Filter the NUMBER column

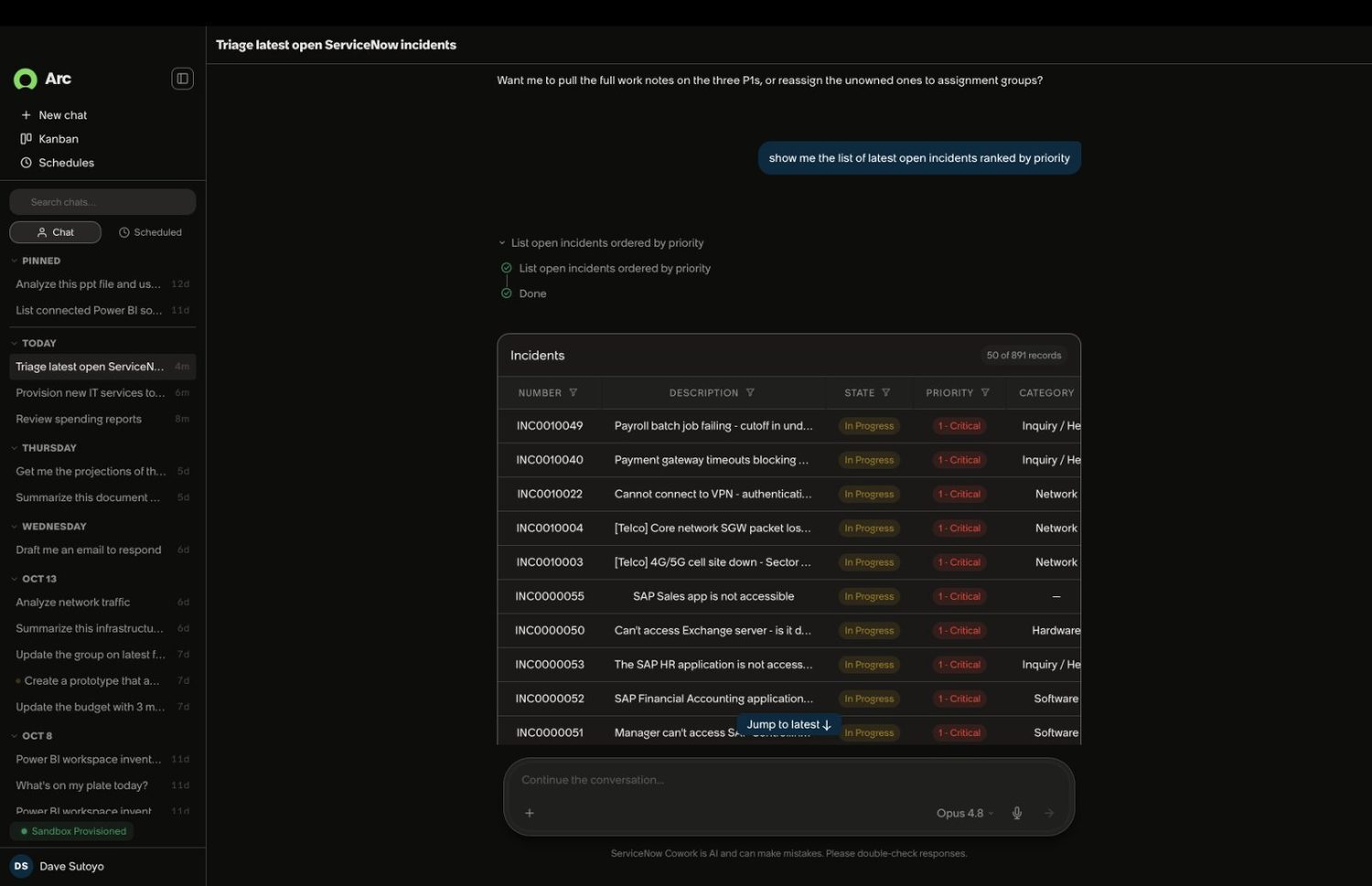(x=573, y=393)
